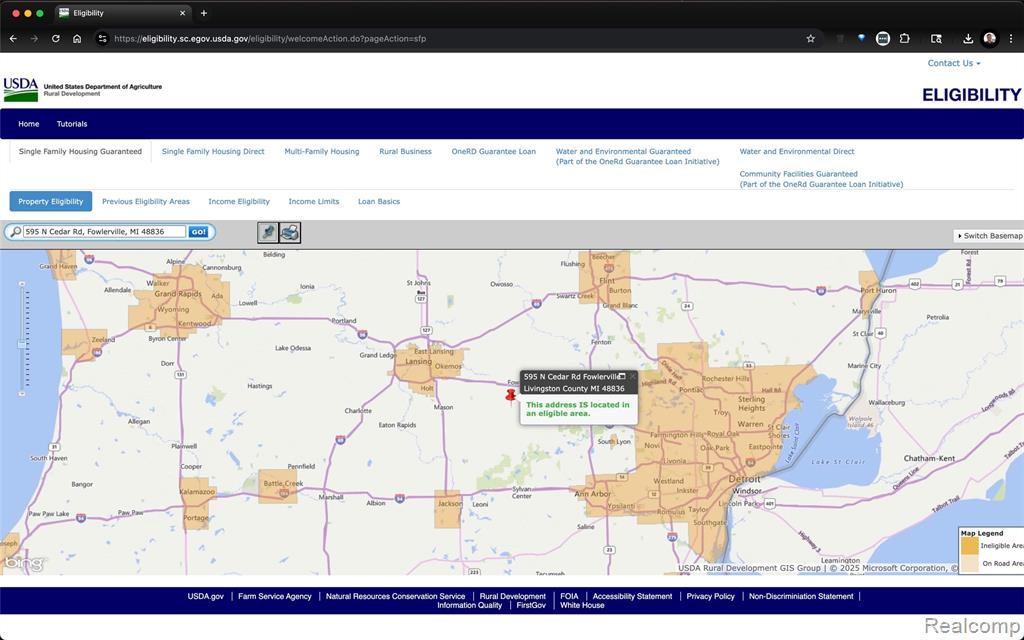Click the map zoom slider handle
Screen dimensions: 1024x640
click(22, 344)
